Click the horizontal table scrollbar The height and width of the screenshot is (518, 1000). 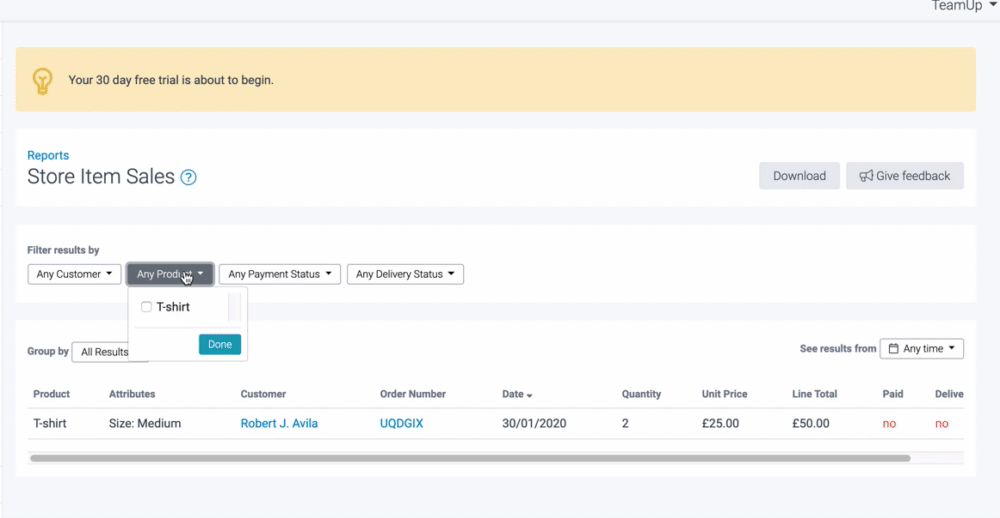470,458
